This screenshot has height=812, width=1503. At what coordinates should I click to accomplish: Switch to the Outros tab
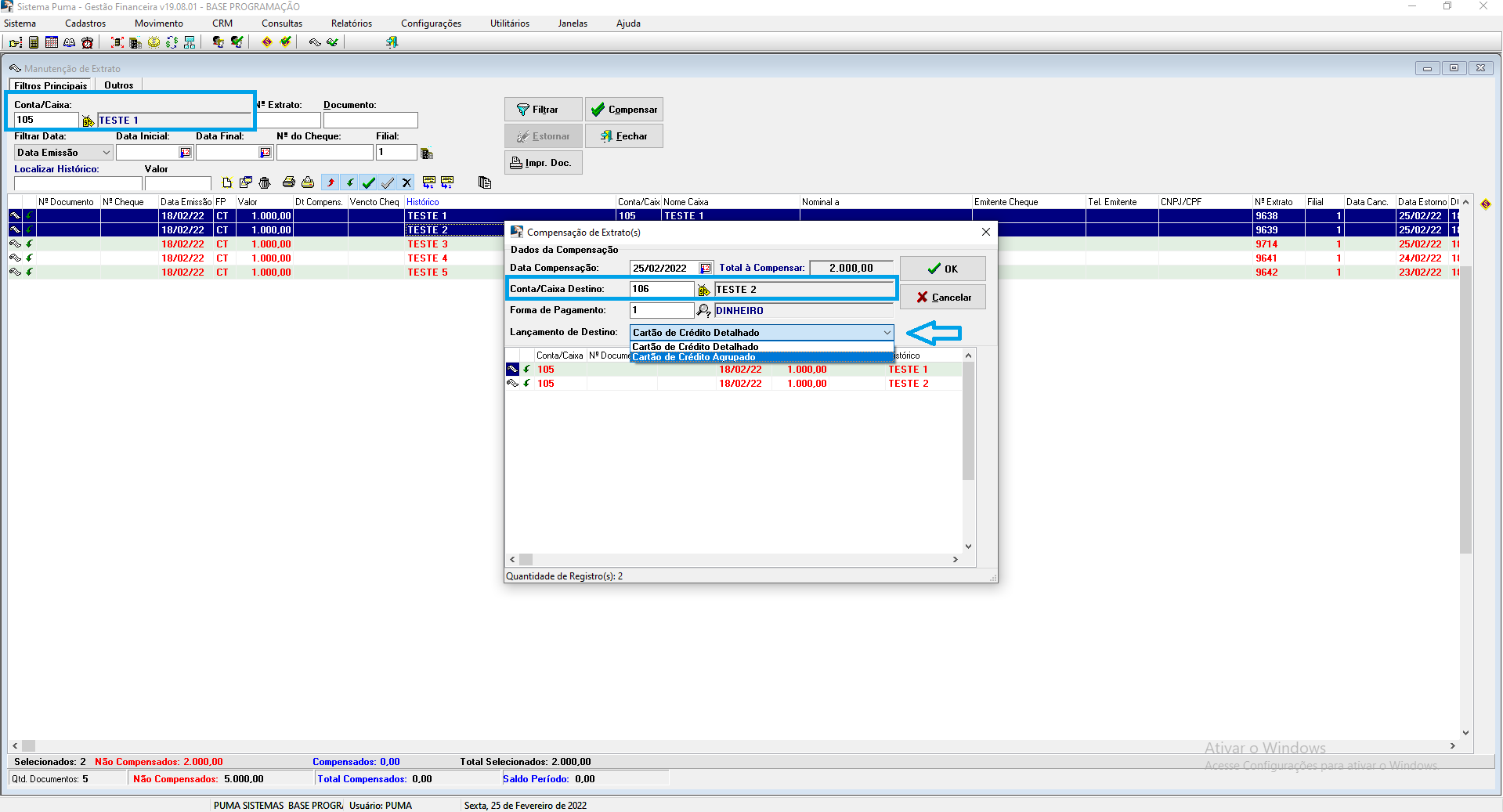(x=118, y=85)
